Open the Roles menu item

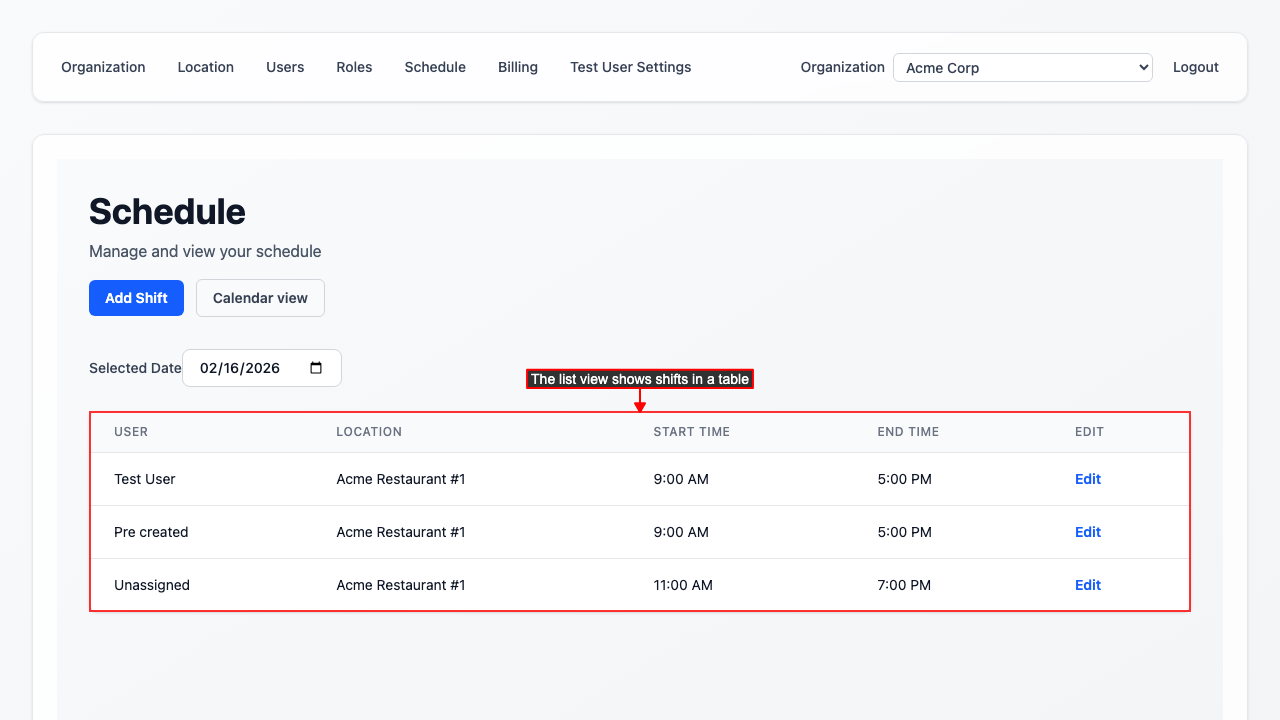coord(354,67)
